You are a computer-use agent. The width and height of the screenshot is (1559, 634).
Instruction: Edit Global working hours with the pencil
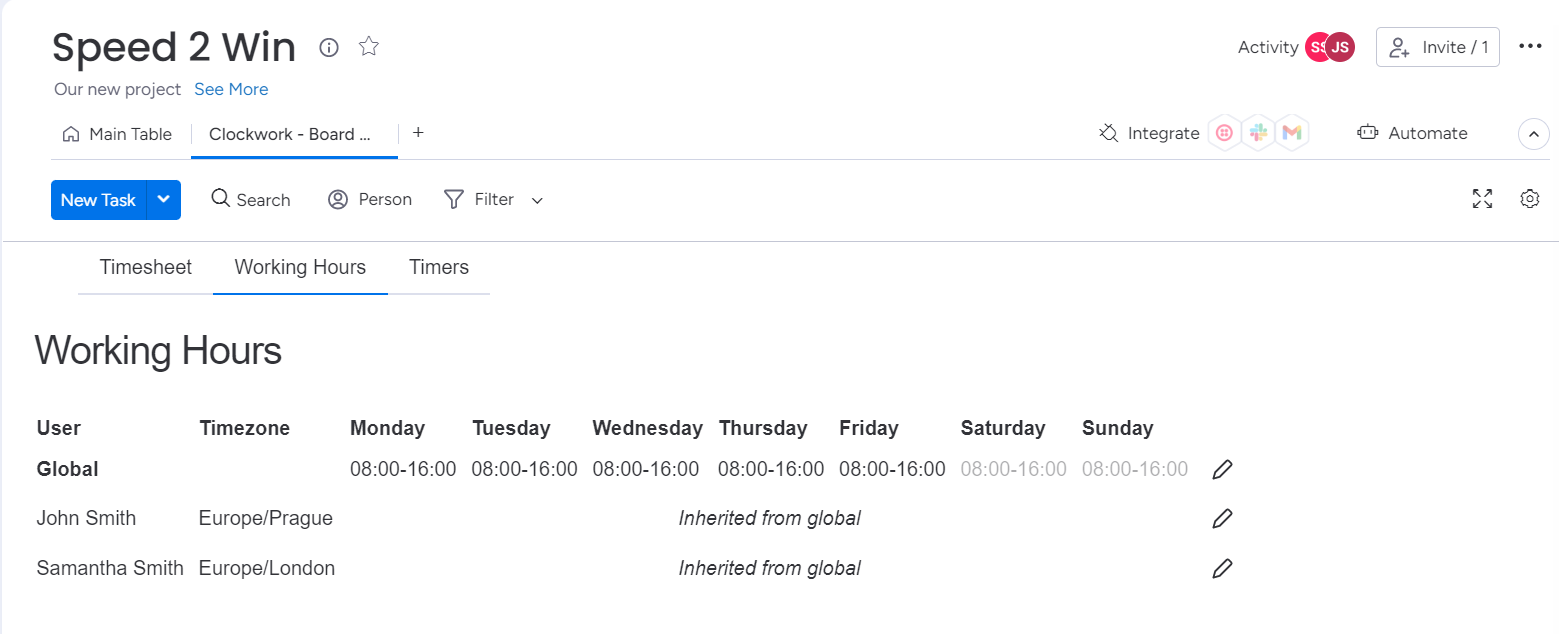point(1221,469)
